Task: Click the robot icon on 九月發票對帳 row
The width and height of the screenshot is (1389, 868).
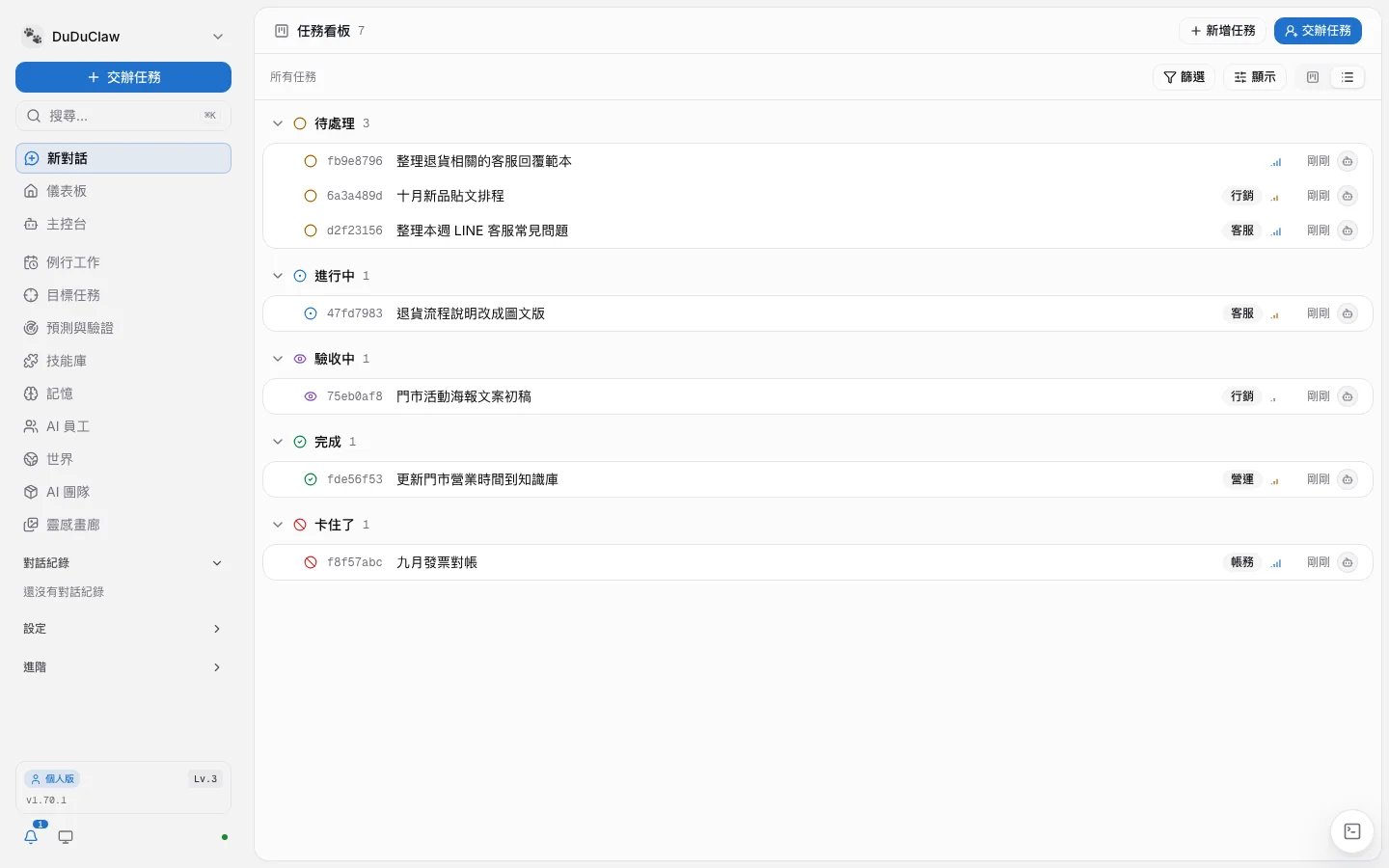Action: (x=1348, y=562)
